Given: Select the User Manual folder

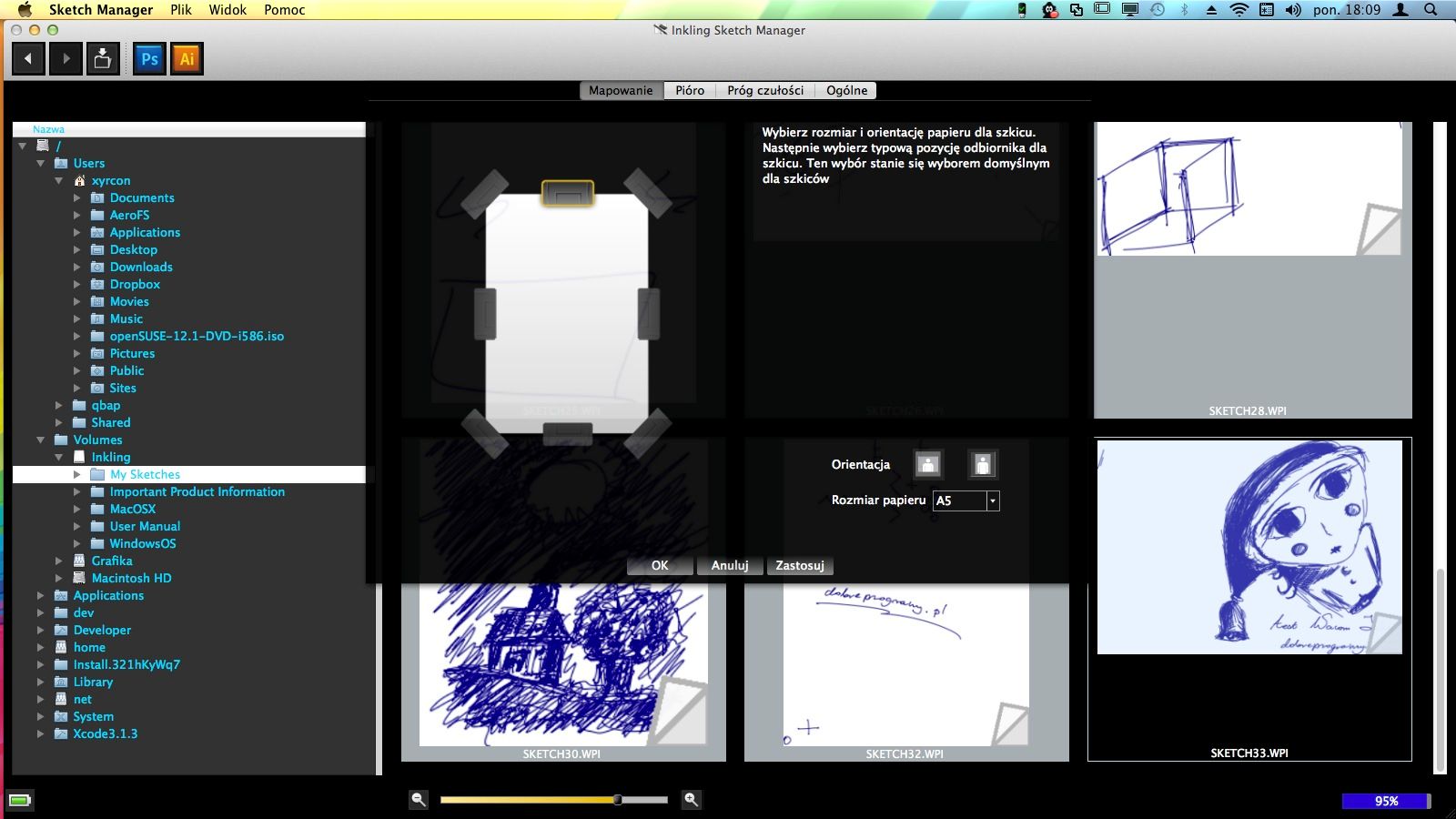Looking at the screenshot, I should (145, 526).
